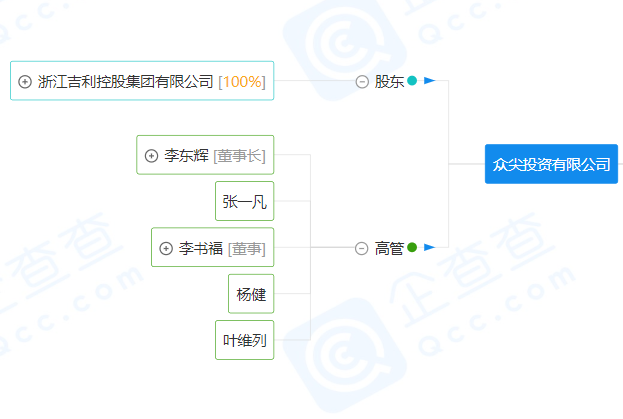Expand the 浙江吉利控股集团有限公司 plus icon
This screenshot has height=419, width=623.
point(25,81)
